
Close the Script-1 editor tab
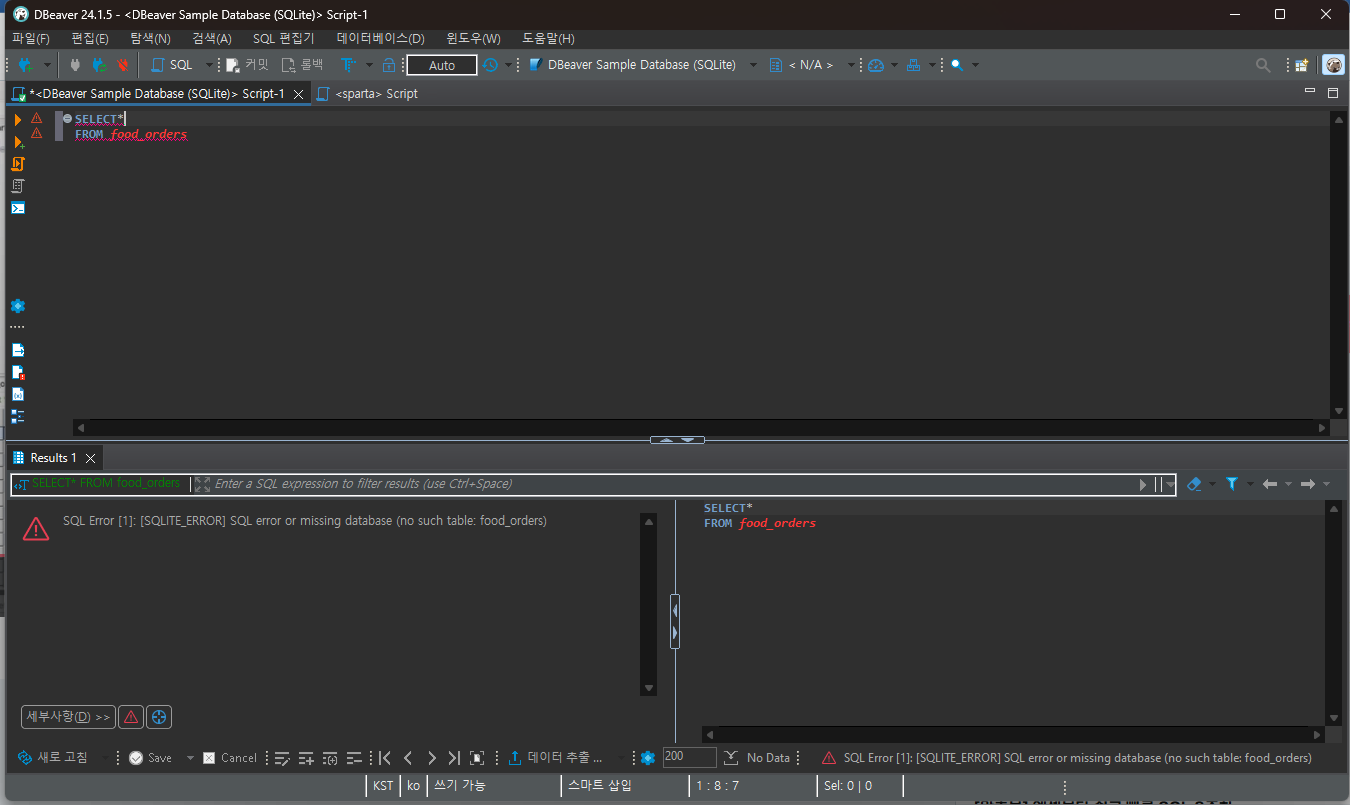298,94
